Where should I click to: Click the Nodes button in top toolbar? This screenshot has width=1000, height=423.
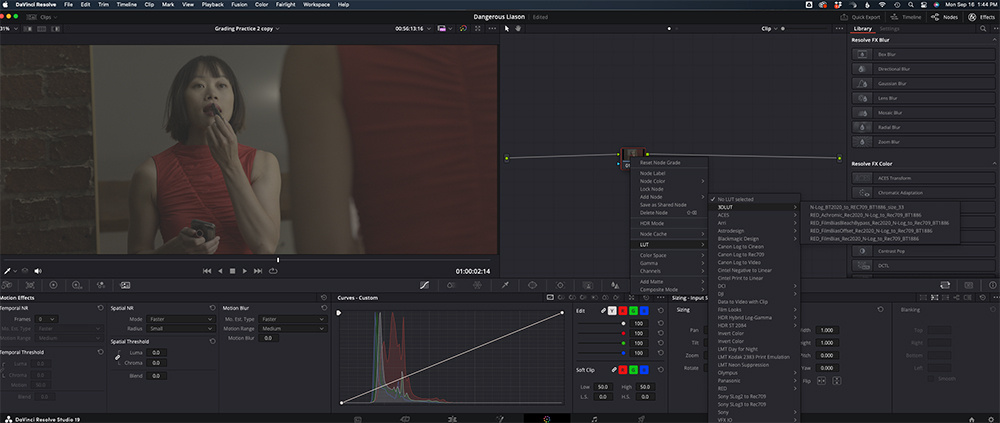pos(945,17)
